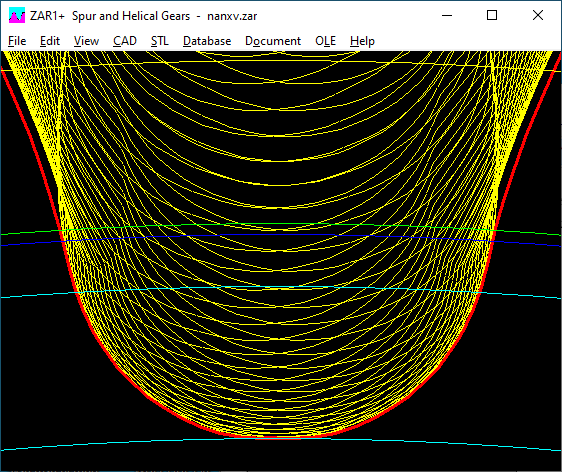Open the Document menu
Viewport: 562px width, 472px height.
(x=273, y=41)
